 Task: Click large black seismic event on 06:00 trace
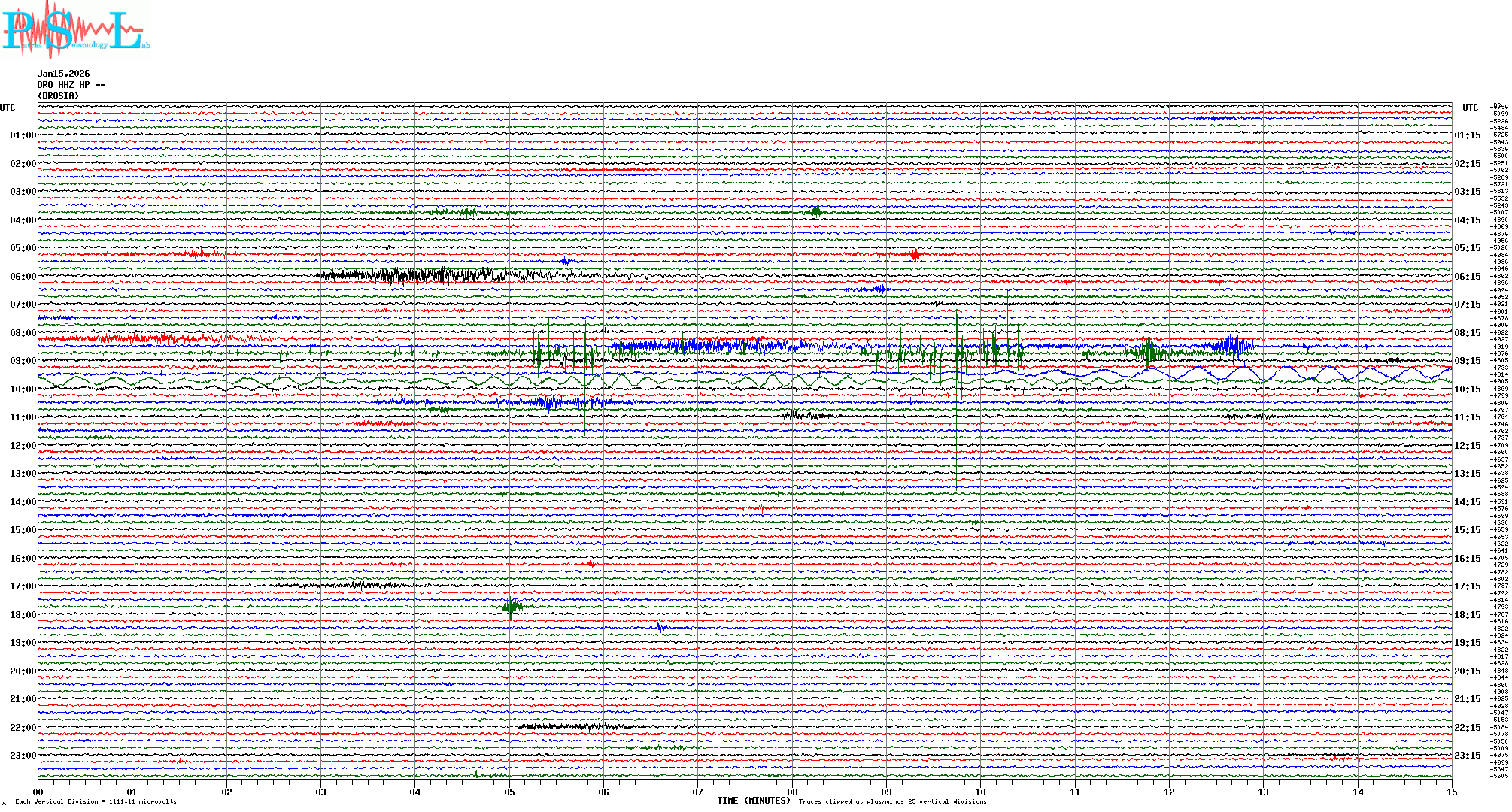421,275
